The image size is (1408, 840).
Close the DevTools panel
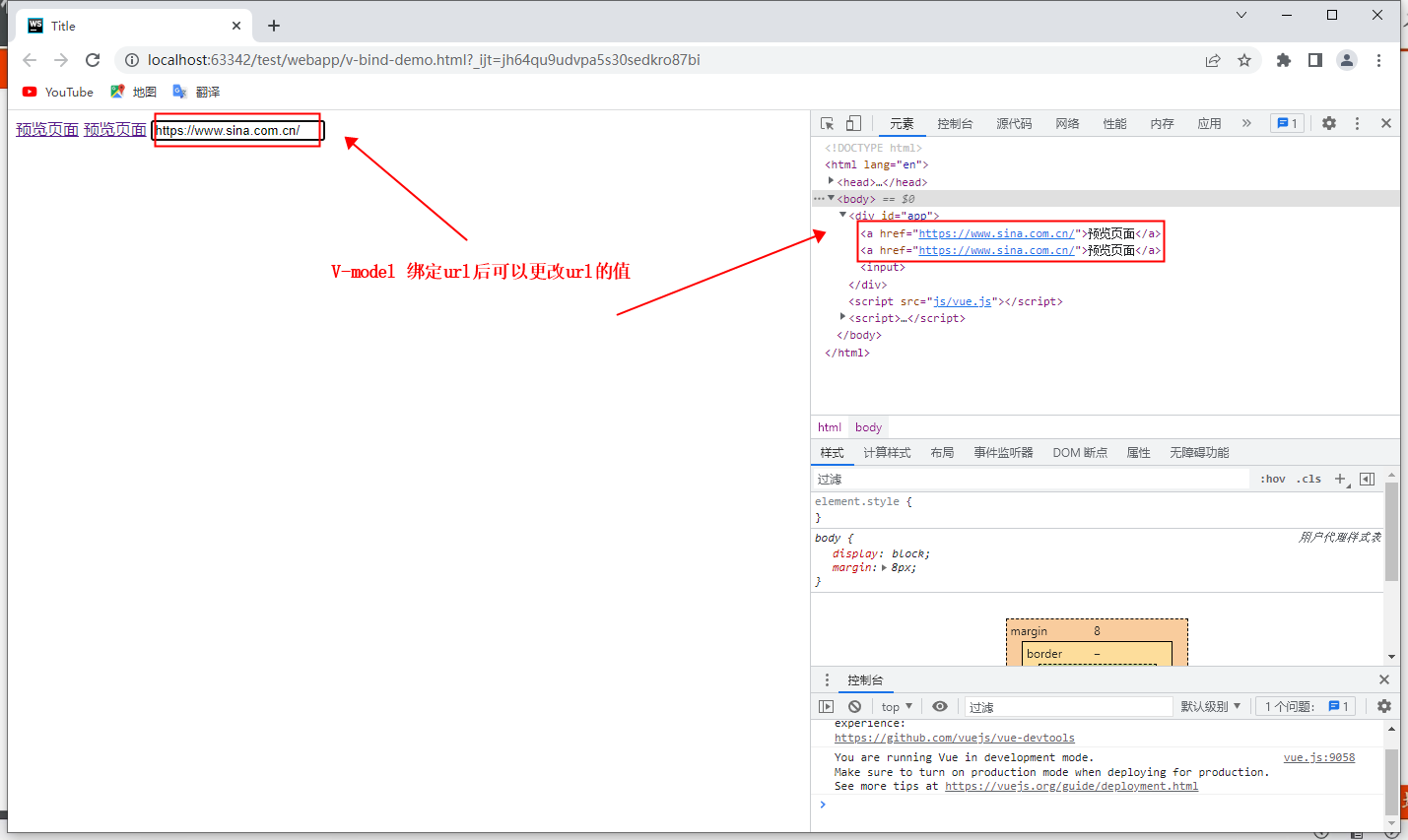(x=1386, y=123)
